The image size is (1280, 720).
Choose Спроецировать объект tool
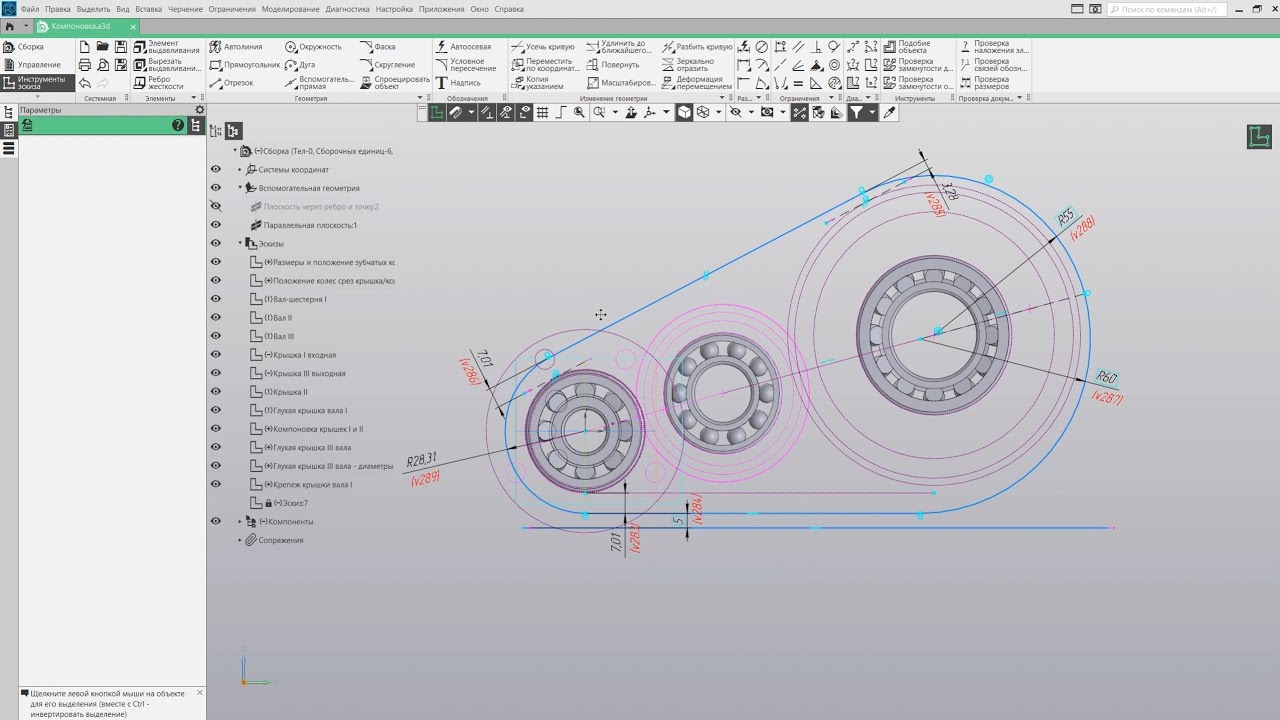tap(394, 83)
